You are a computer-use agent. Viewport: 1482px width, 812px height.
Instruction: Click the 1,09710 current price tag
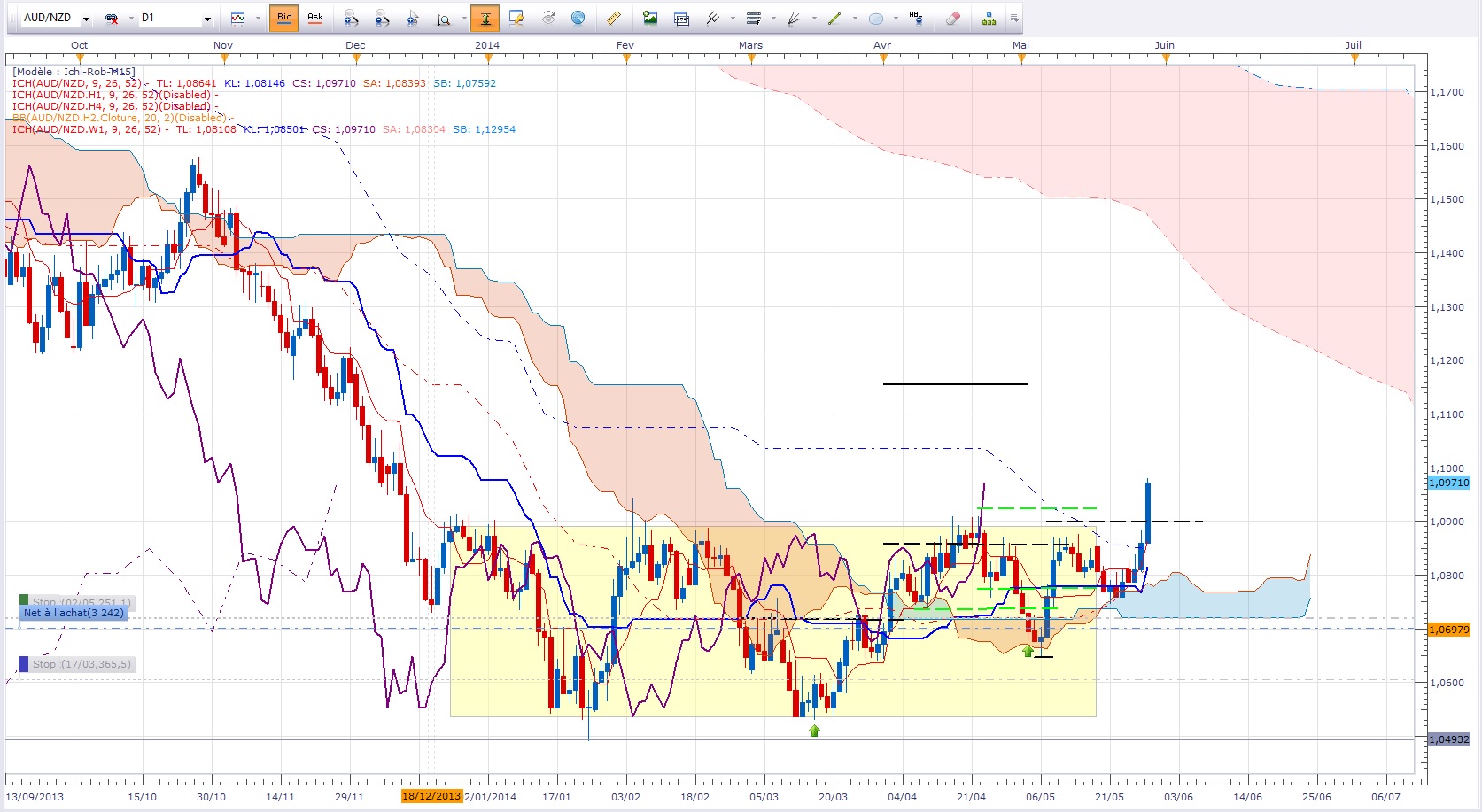[1449, 483]
